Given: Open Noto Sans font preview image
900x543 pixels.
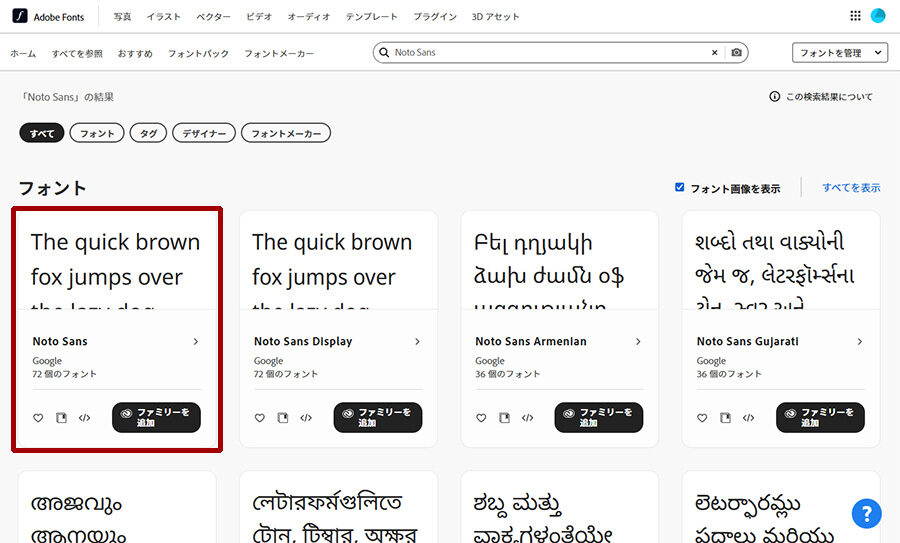Looking at the screenshot, I should tap(117, 261).
